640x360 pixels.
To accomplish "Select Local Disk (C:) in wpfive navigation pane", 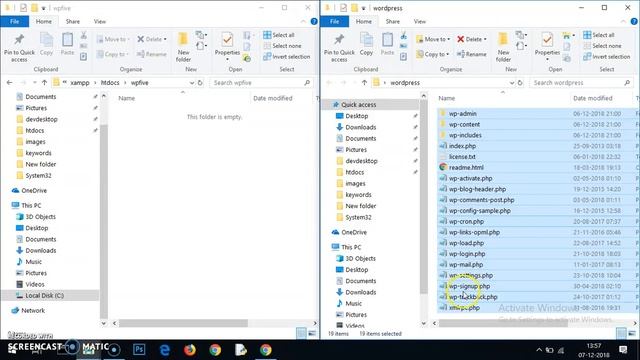I will [x=44, y=296].
